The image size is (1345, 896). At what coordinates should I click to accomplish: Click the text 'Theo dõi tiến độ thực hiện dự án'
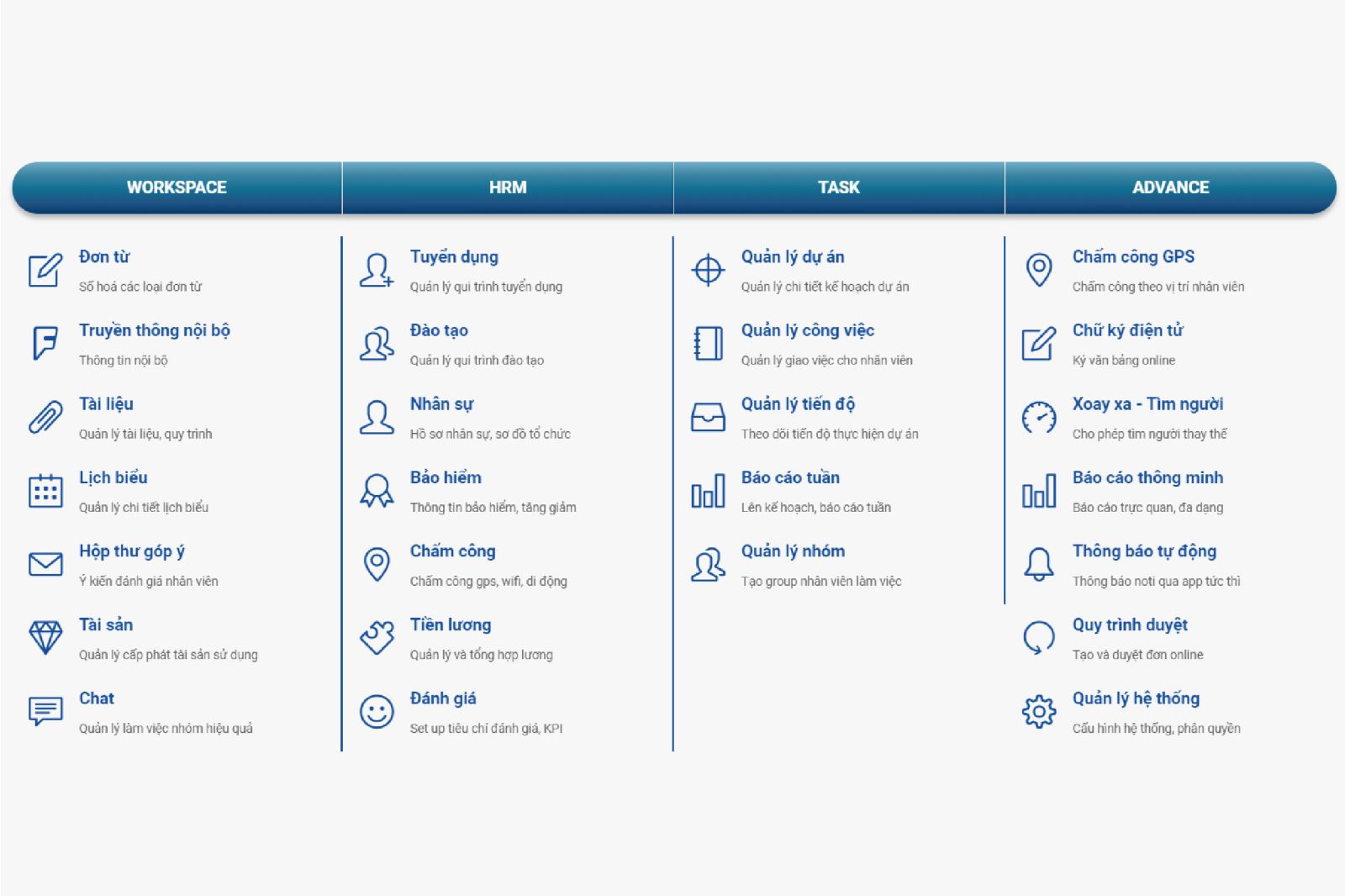point(830,434)
